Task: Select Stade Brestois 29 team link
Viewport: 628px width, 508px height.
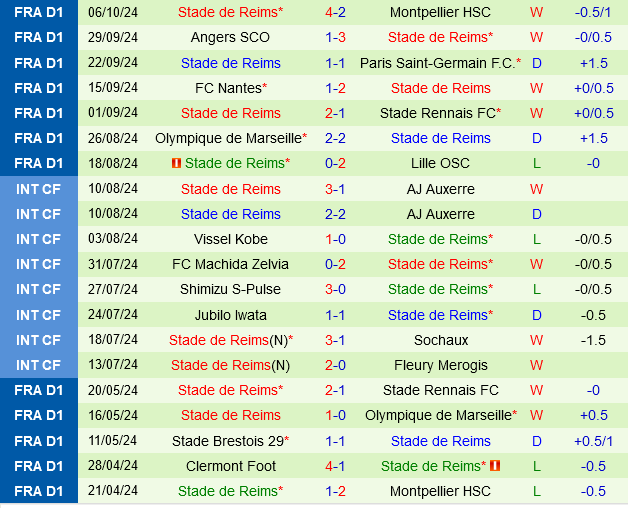Action: tap(228, 441)
